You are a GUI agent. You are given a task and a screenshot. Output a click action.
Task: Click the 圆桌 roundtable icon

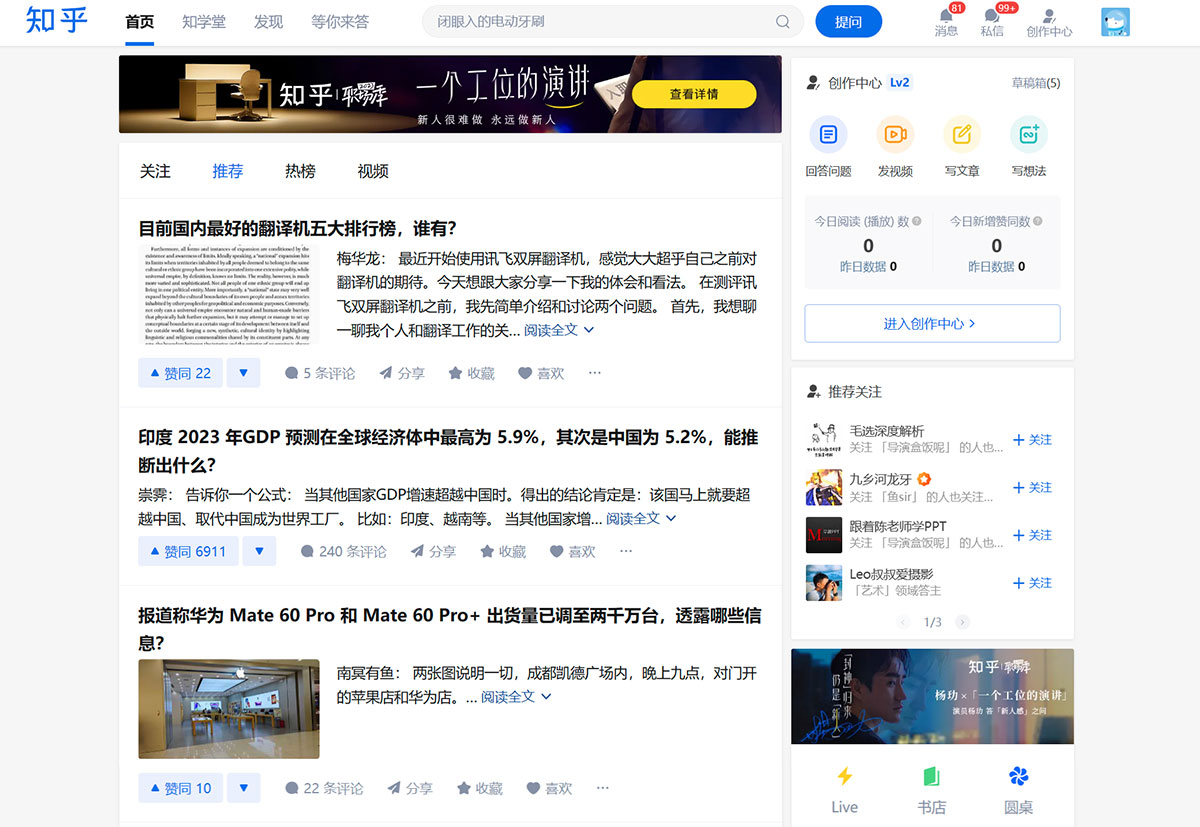1018,776
